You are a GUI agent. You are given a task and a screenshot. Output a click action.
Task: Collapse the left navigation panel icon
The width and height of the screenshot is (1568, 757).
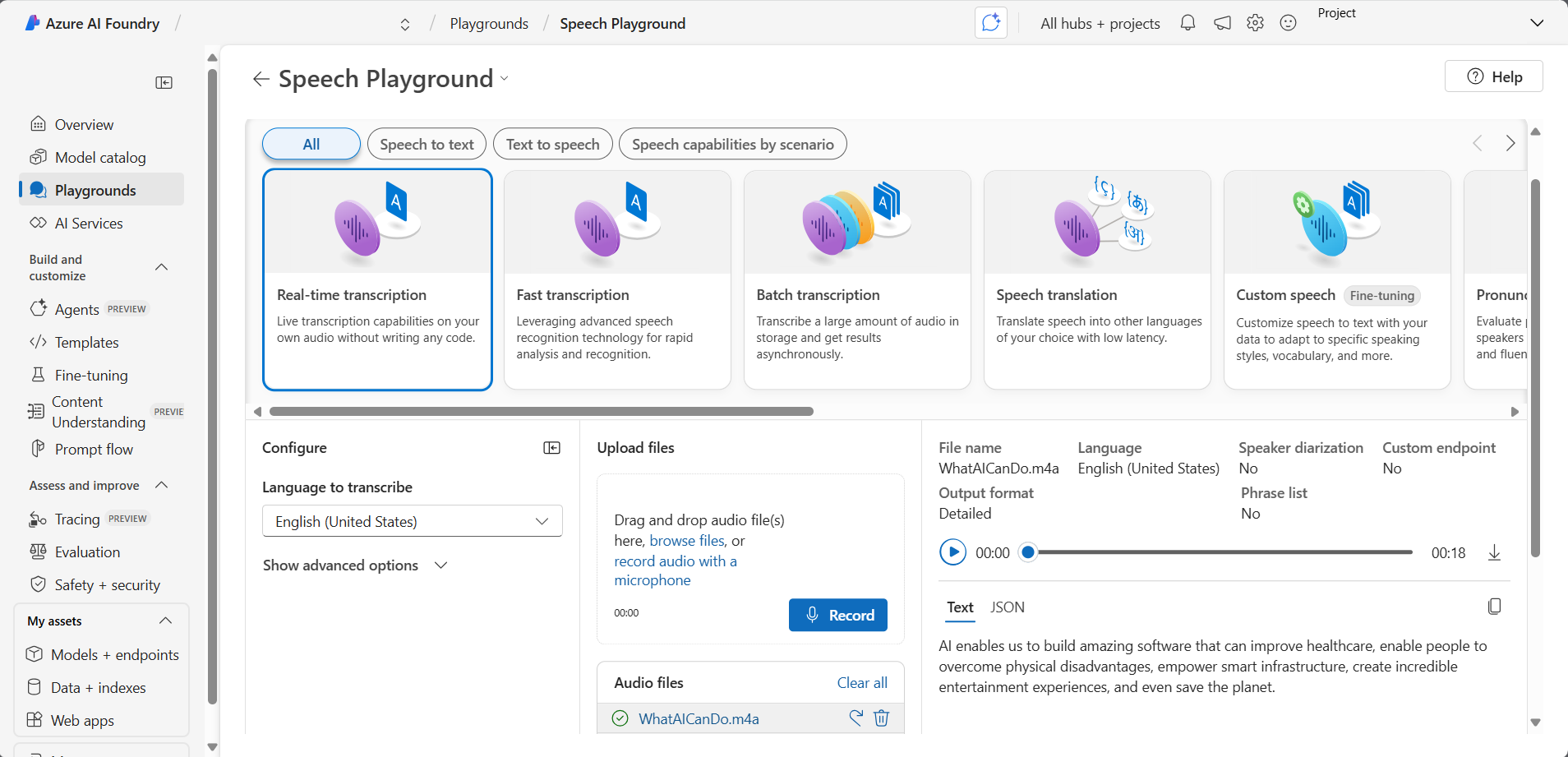164,82
